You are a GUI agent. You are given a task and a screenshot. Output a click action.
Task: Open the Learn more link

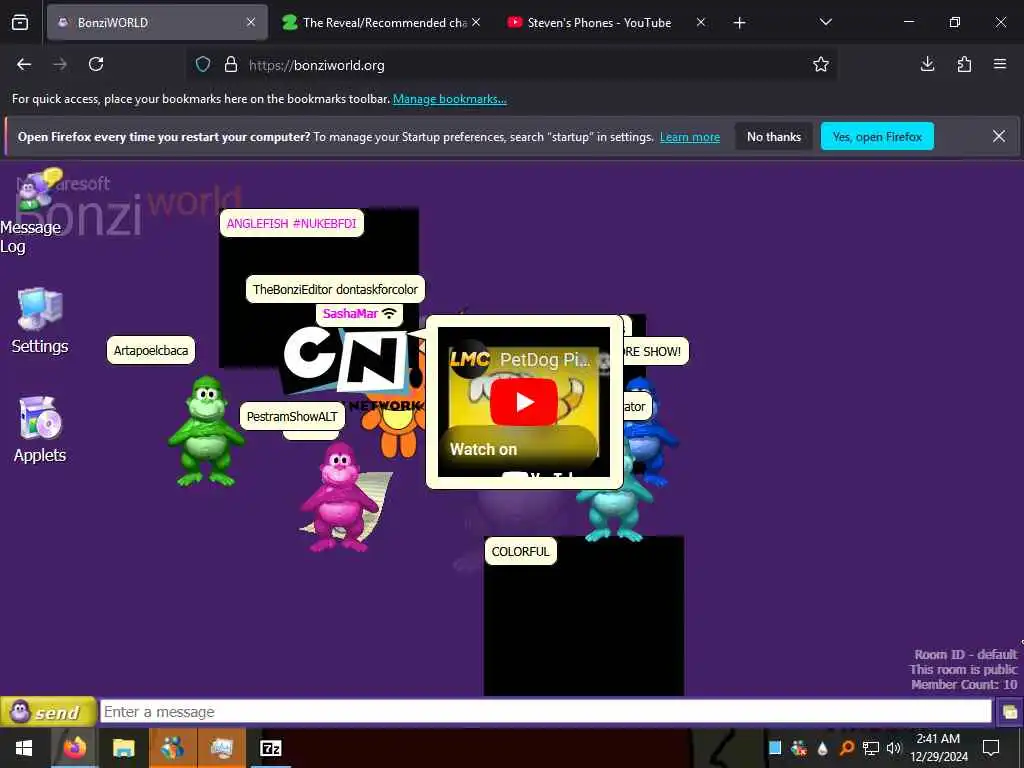coord(690,137)
